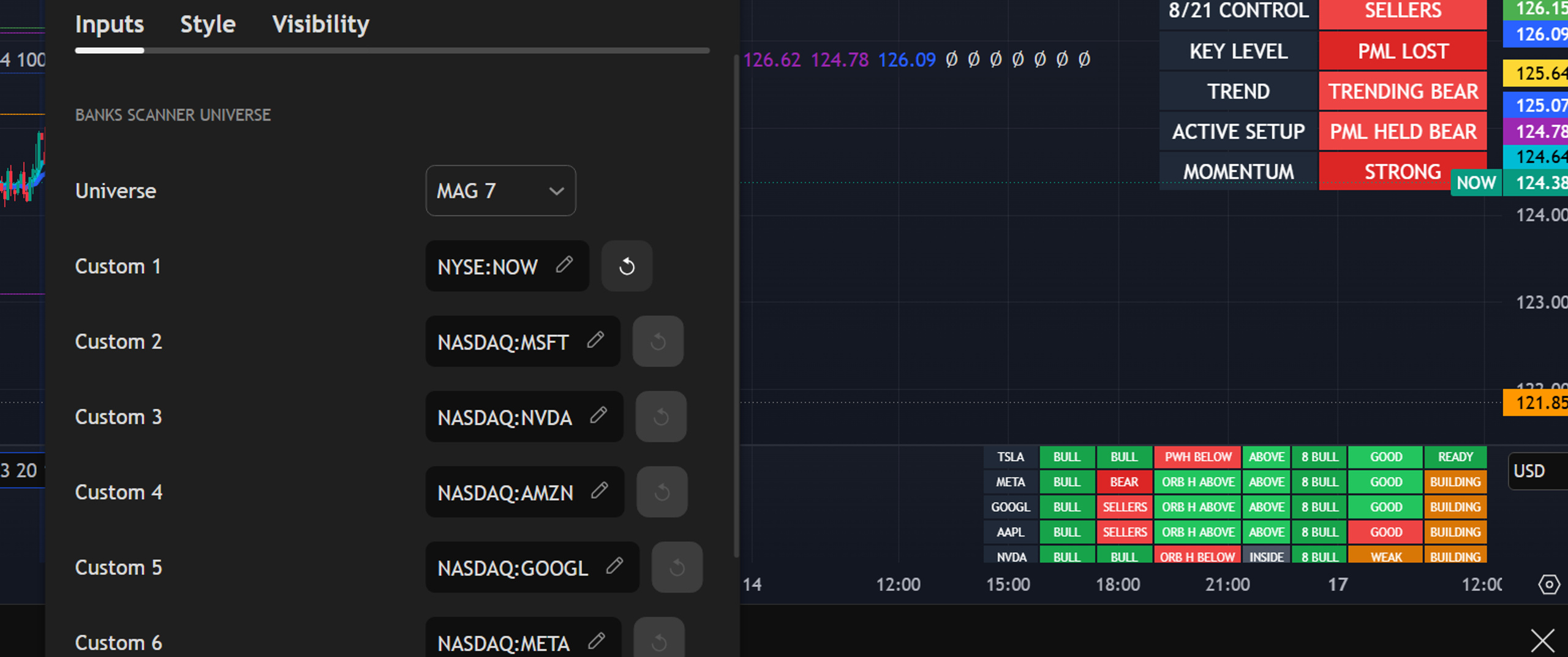1568x657 pixels.
Task: Click the reset icon for Custom 3
Action: (661, 417)
